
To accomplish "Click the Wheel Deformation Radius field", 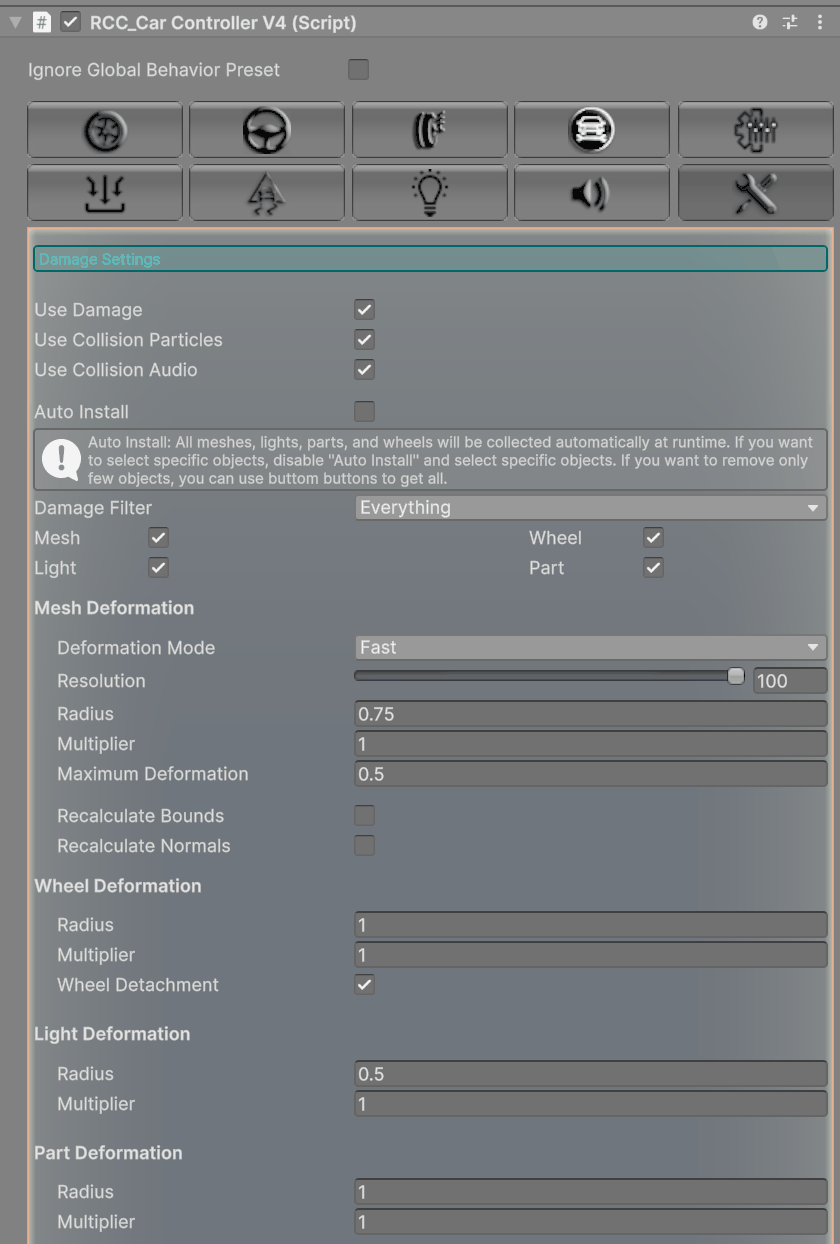I will point(591,925).
